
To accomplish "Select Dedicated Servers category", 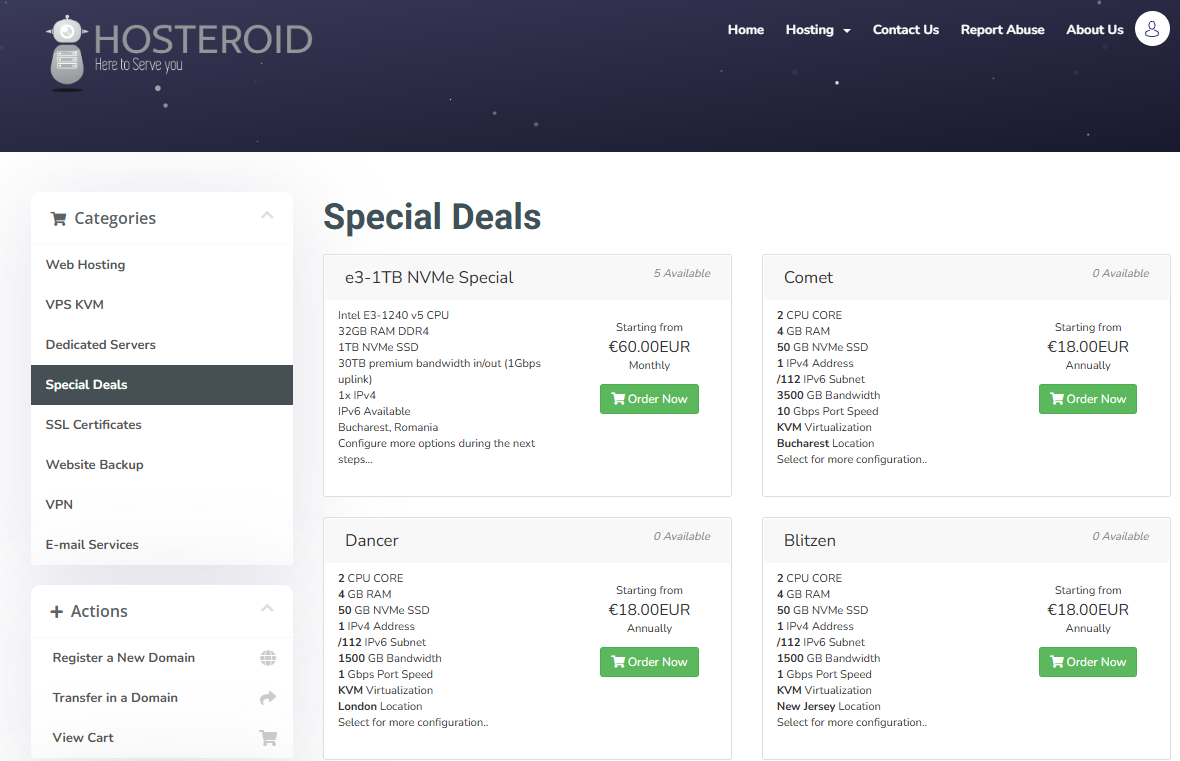I will click(x=162, y=345).
